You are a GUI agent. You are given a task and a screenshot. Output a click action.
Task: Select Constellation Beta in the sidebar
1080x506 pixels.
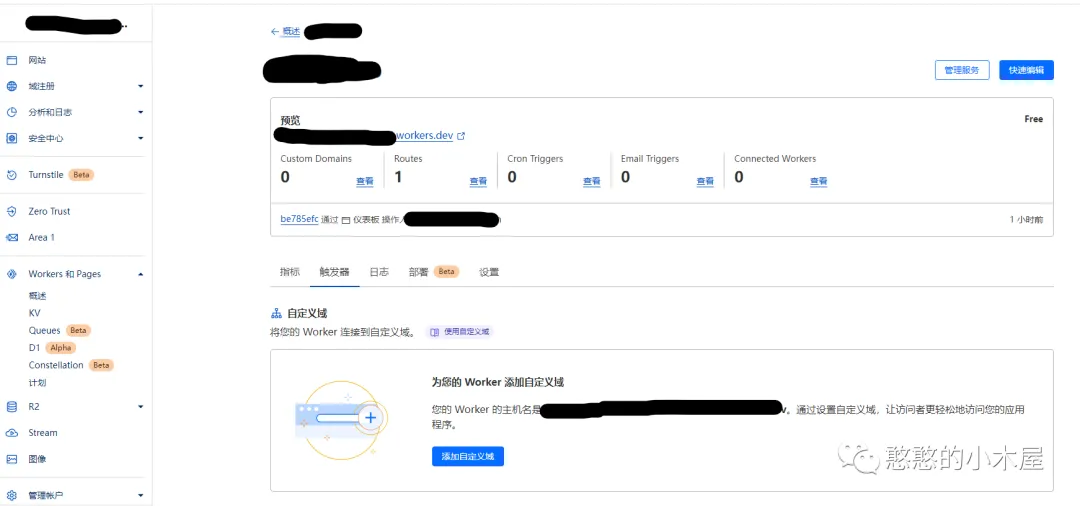coord(71,365)
